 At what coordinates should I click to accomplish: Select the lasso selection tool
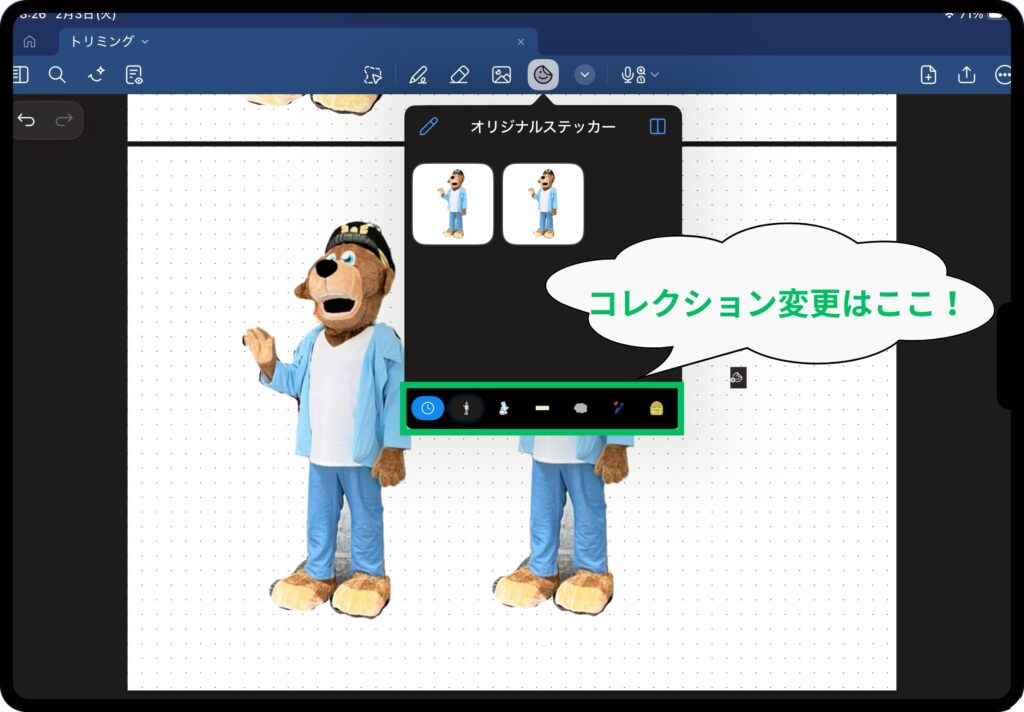click(x=373, y=75)
